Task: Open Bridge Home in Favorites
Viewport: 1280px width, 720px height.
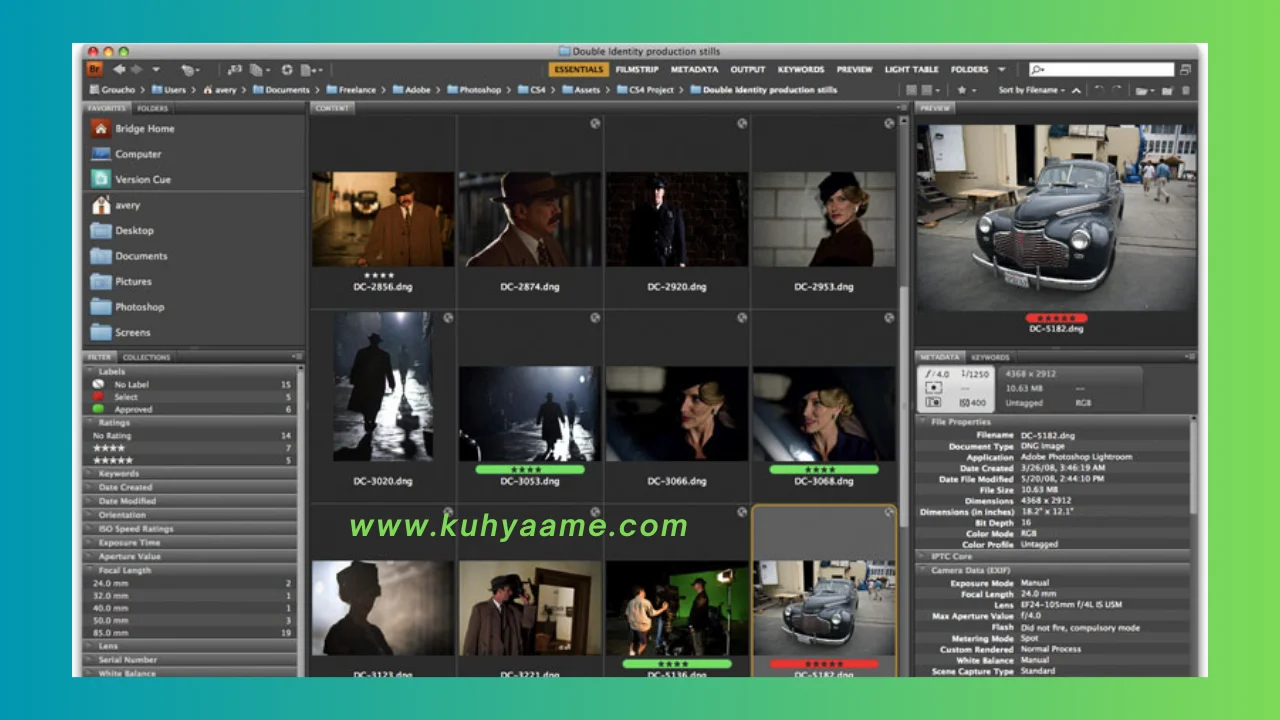Action: pos(133,129)
